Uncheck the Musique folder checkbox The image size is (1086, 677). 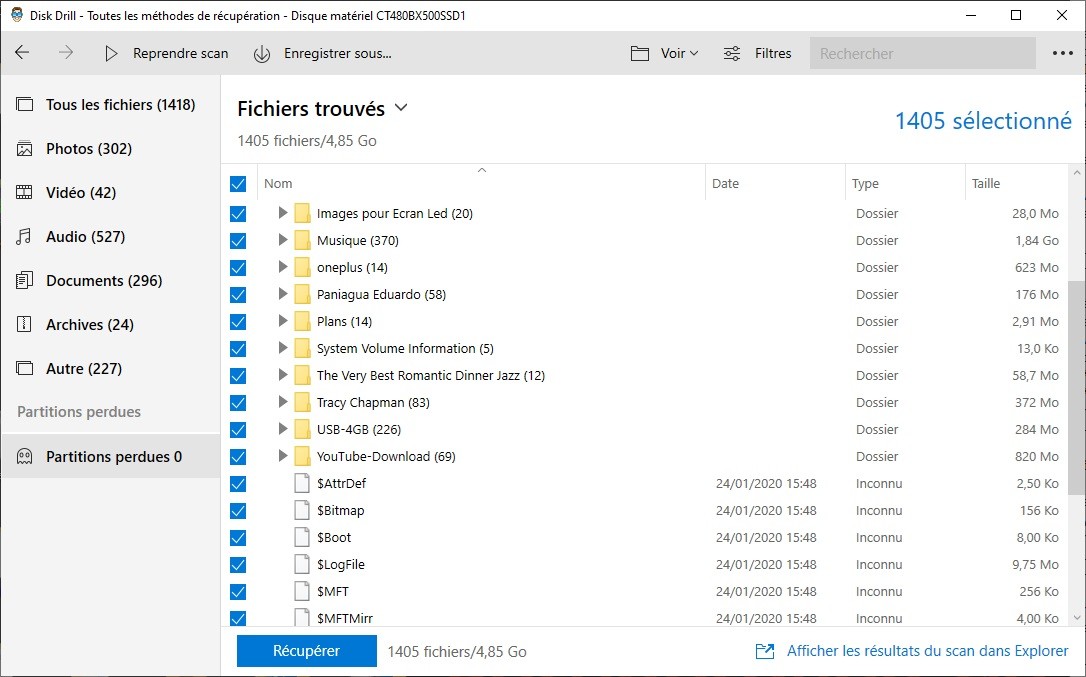coord(238,241)
